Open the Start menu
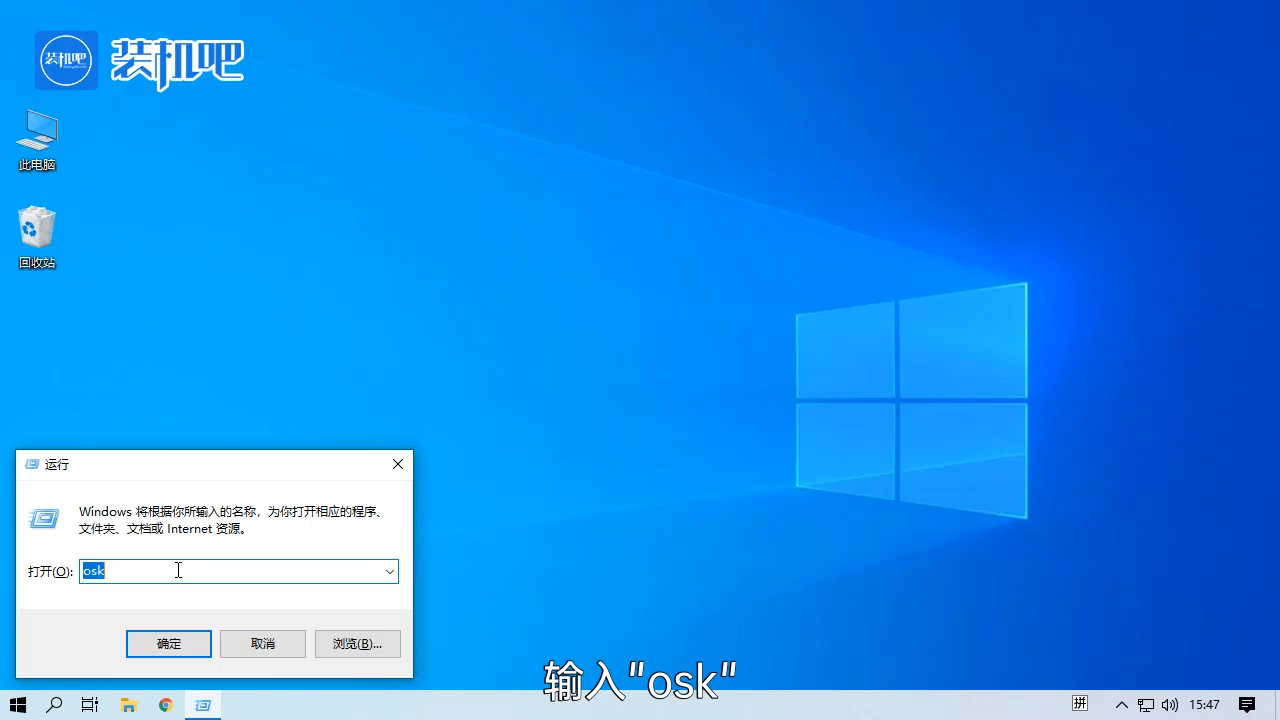Image resolution: width=1280 pixels, height=720 pixels. pos(17,705)
